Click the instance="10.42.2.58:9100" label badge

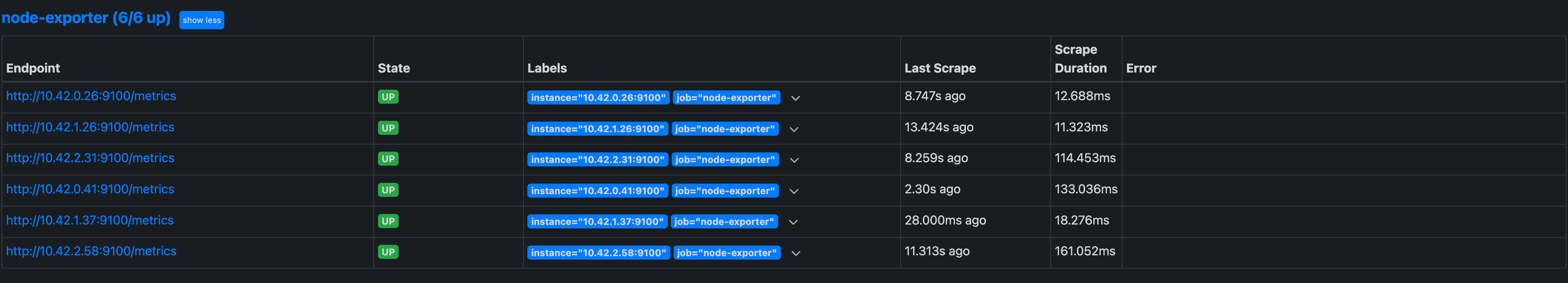click(598, 253)
